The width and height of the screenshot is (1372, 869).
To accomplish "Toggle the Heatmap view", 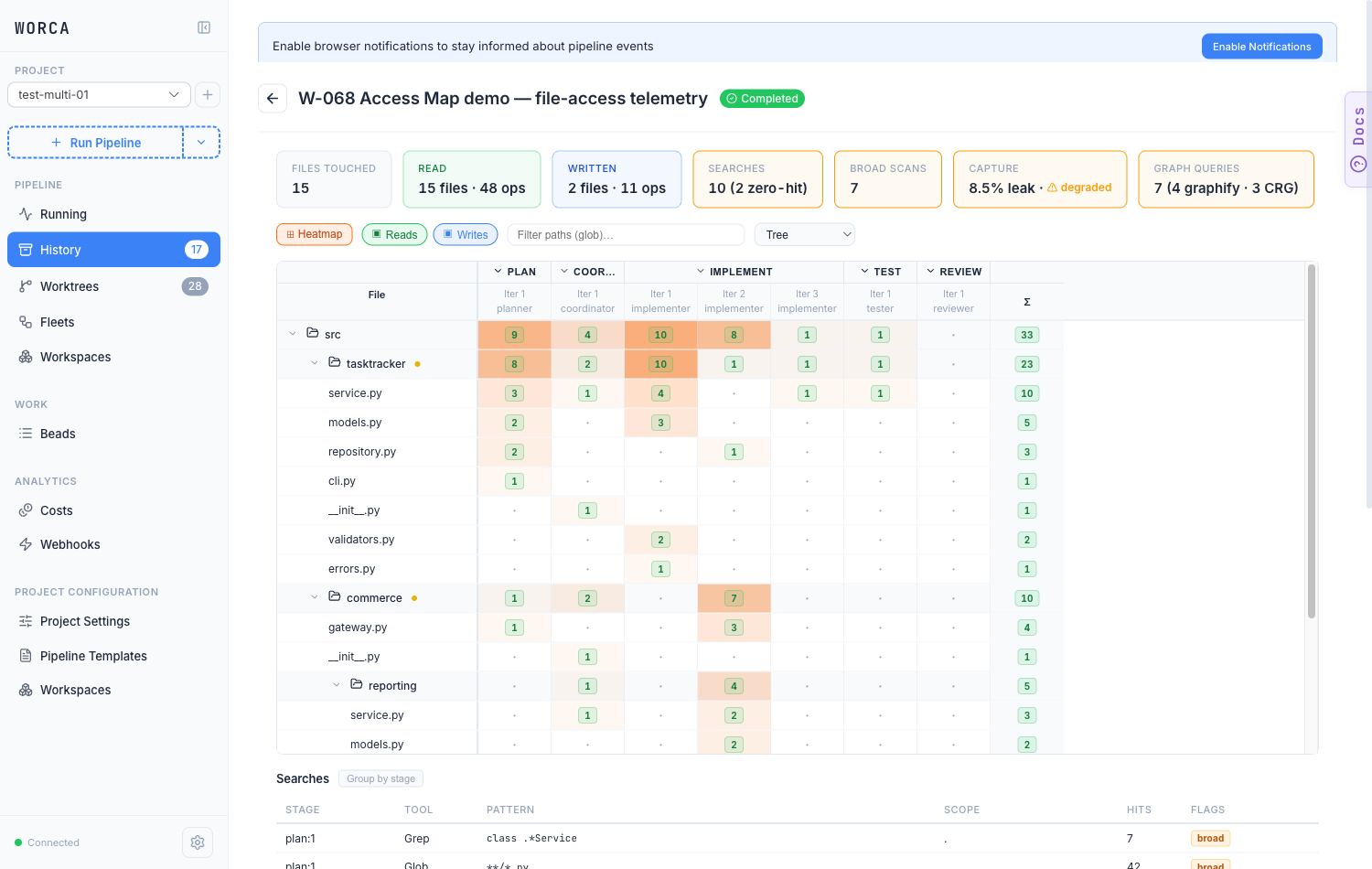I will [x=315, y=234].
